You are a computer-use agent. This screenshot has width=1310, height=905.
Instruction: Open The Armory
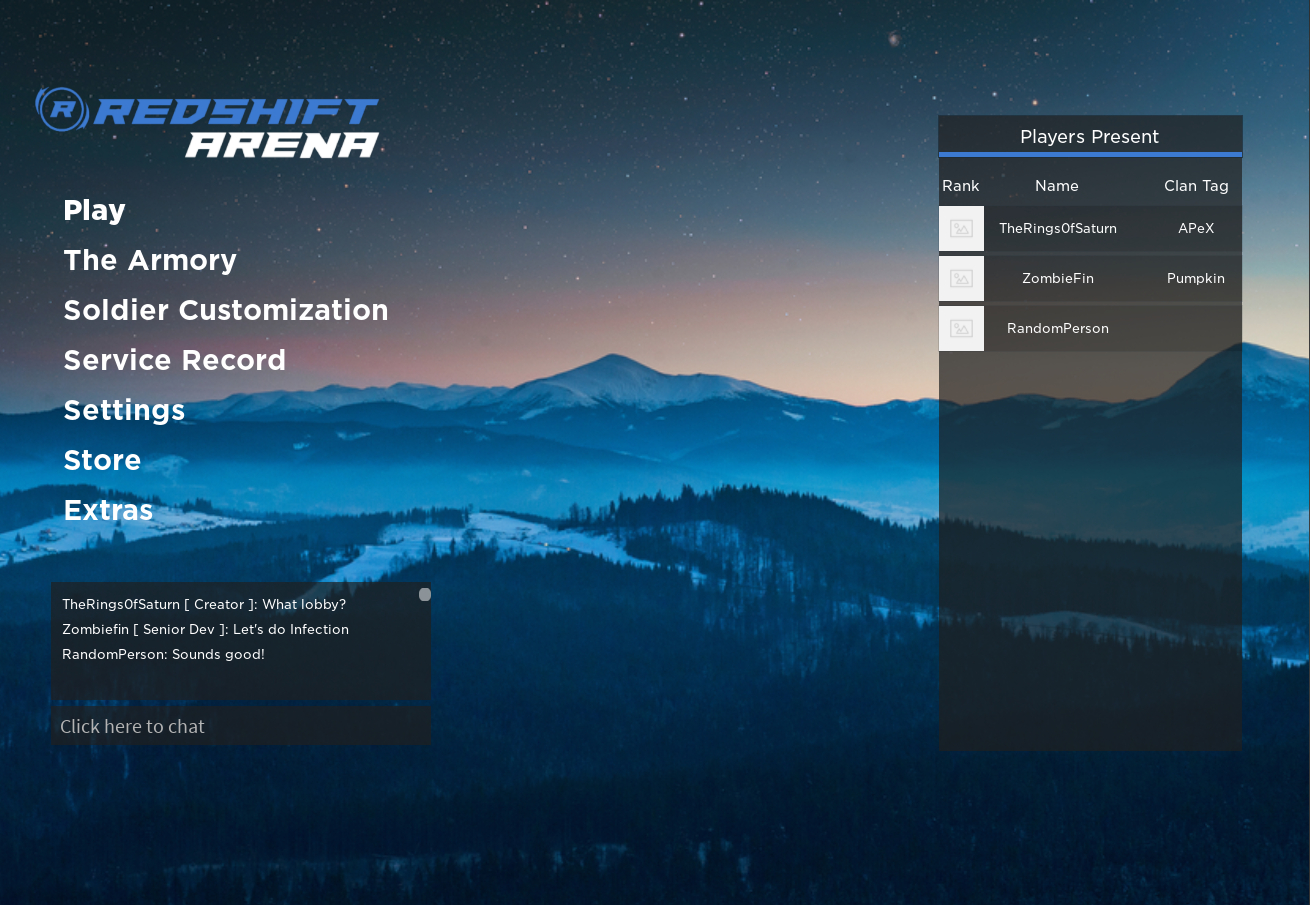click(x=150, y=260)
